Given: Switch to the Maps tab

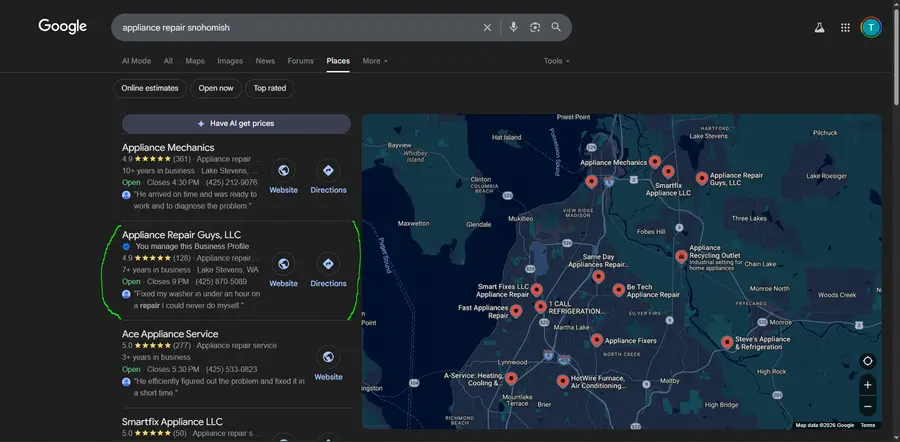Looking at the screenshot, I should tap(195, 61).
